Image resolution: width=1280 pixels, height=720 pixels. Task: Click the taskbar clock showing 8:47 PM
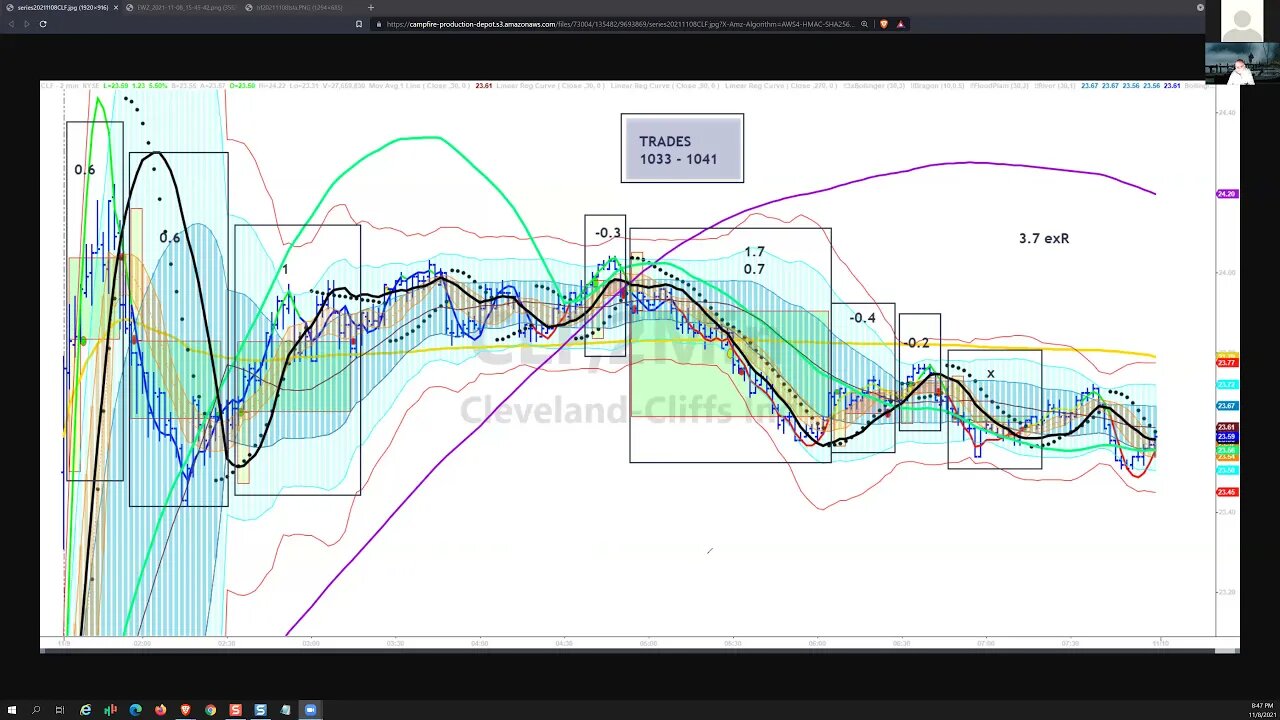pyautogui.click(x=1262, y=710)
